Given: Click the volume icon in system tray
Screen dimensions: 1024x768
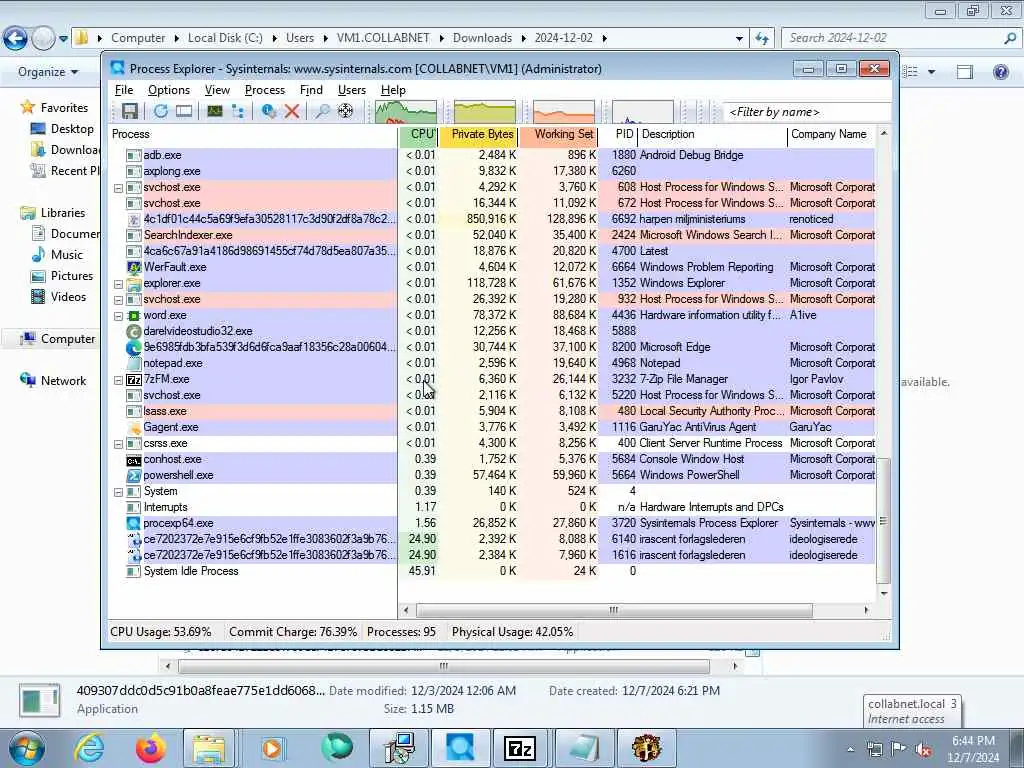Looking at the screenshot, I should (x=923, y=749).
